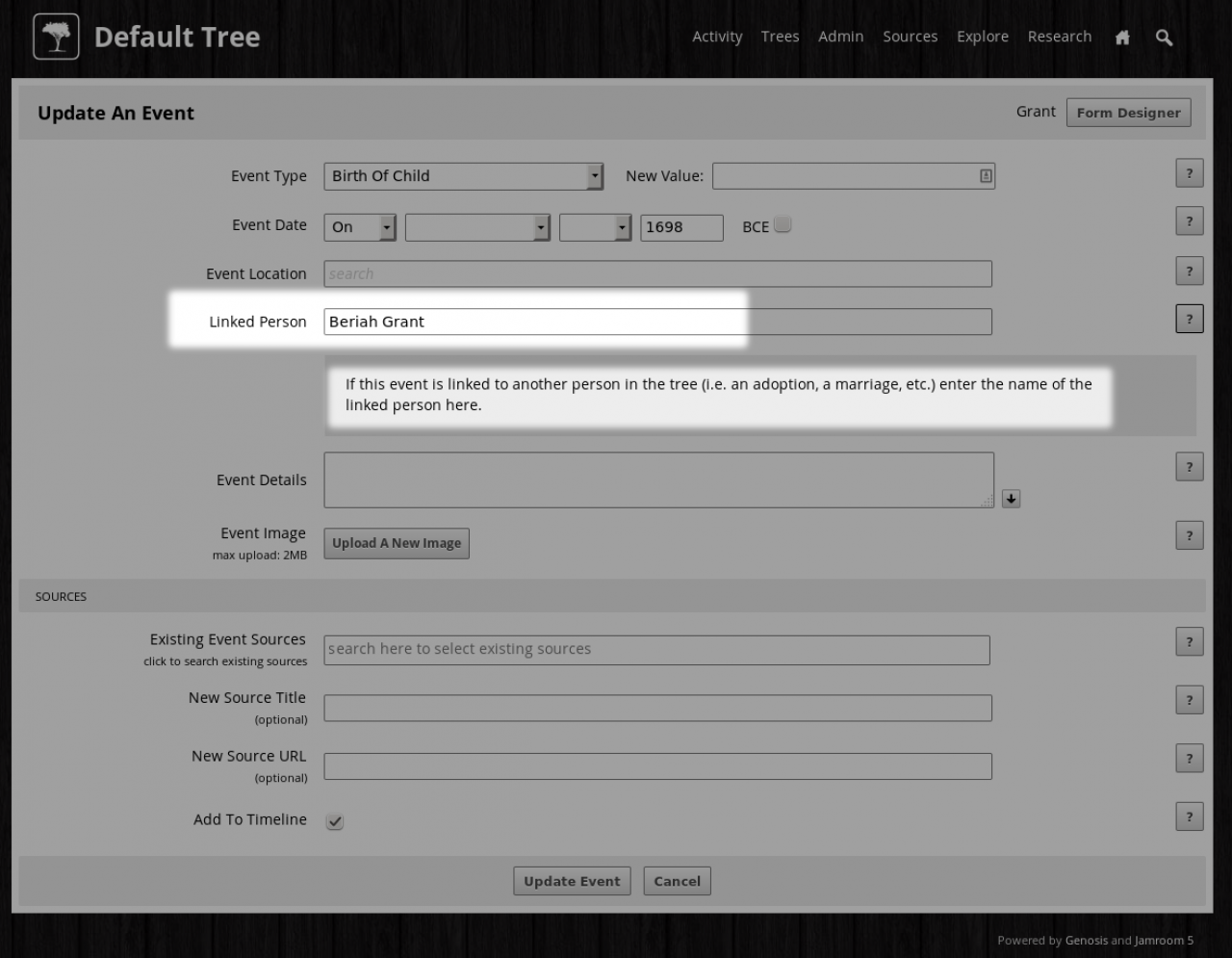Open the Event Type dropdown
This screenshot has width=1232, height=958.
(463, 176)
